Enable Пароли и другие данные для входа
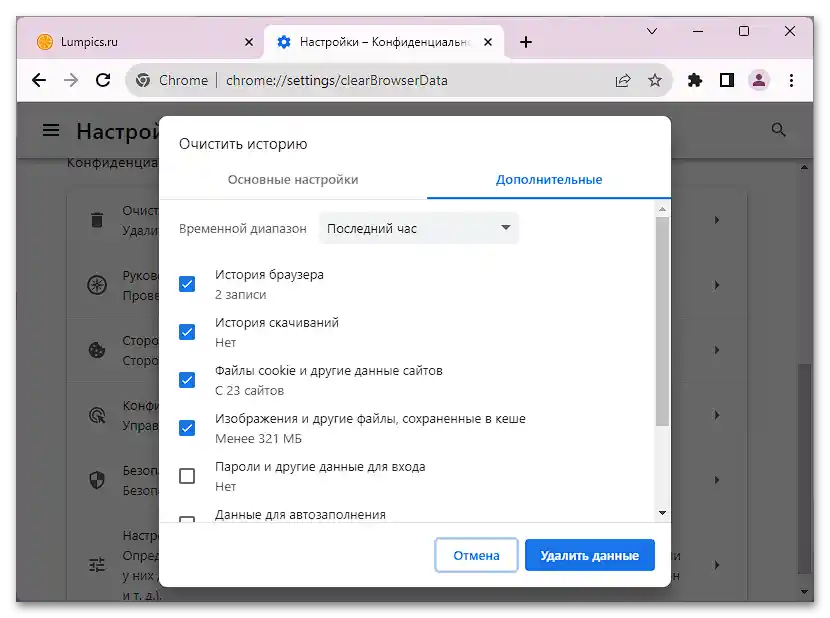830x618 pixels. 186,475
